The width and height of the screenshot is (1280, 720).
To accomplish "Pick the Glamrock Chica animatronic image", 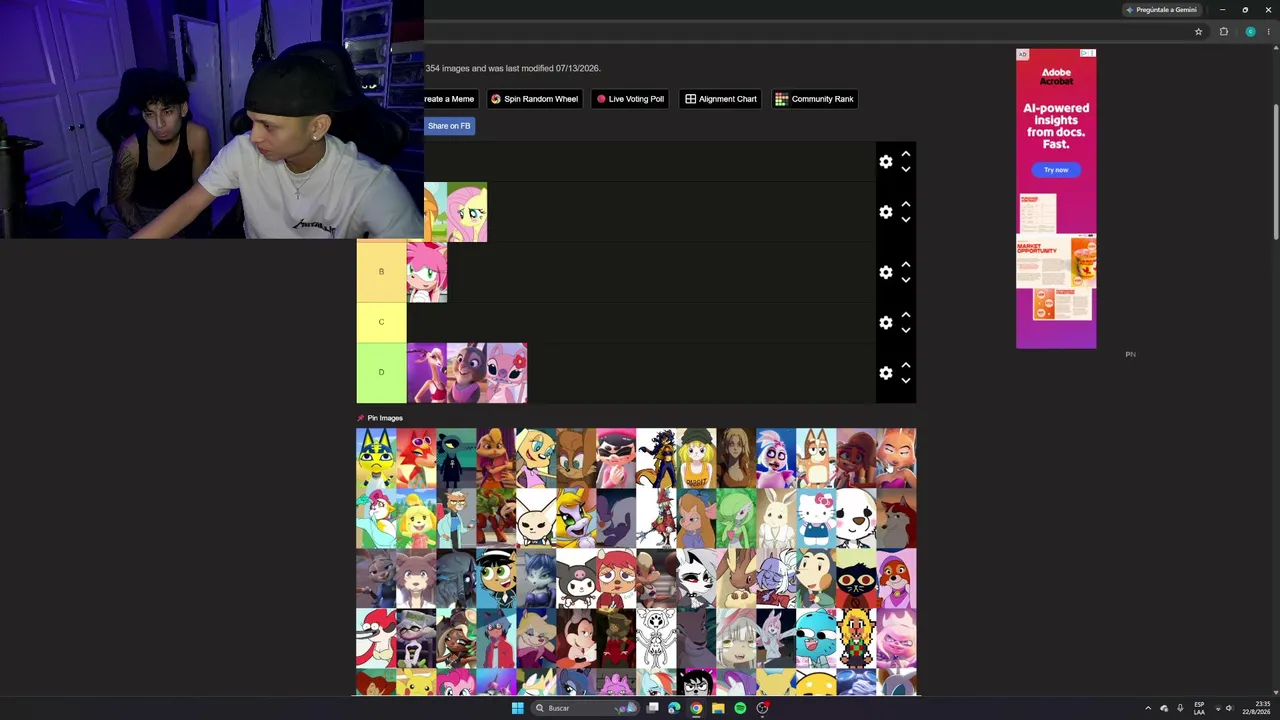I will pos(776,458).
